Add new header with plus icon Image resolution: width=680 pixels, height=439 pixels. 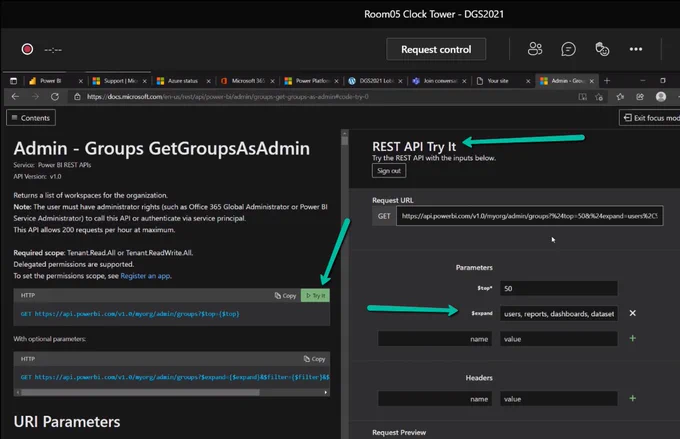click(x=633, y=398)
